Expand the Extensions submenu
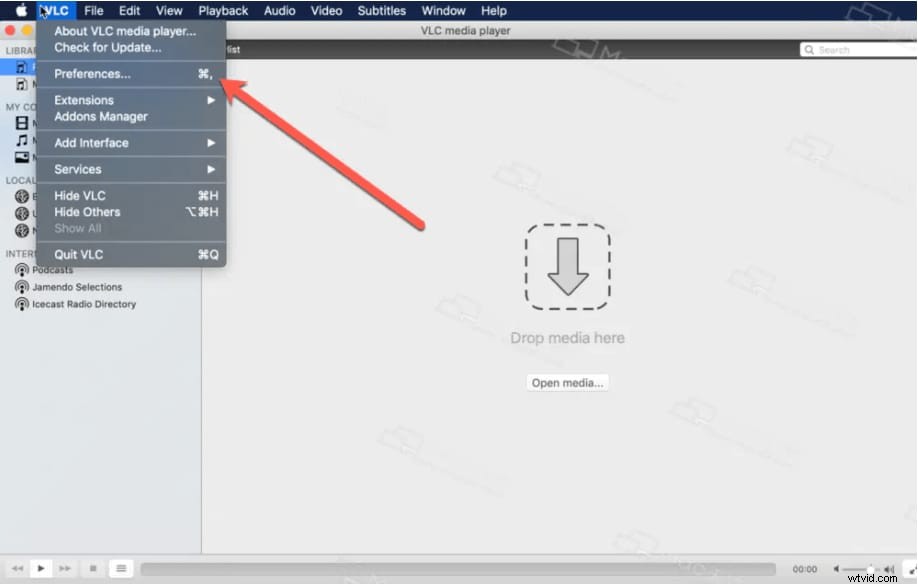Screen dimensions: 918x588 (x=83, y=100)
